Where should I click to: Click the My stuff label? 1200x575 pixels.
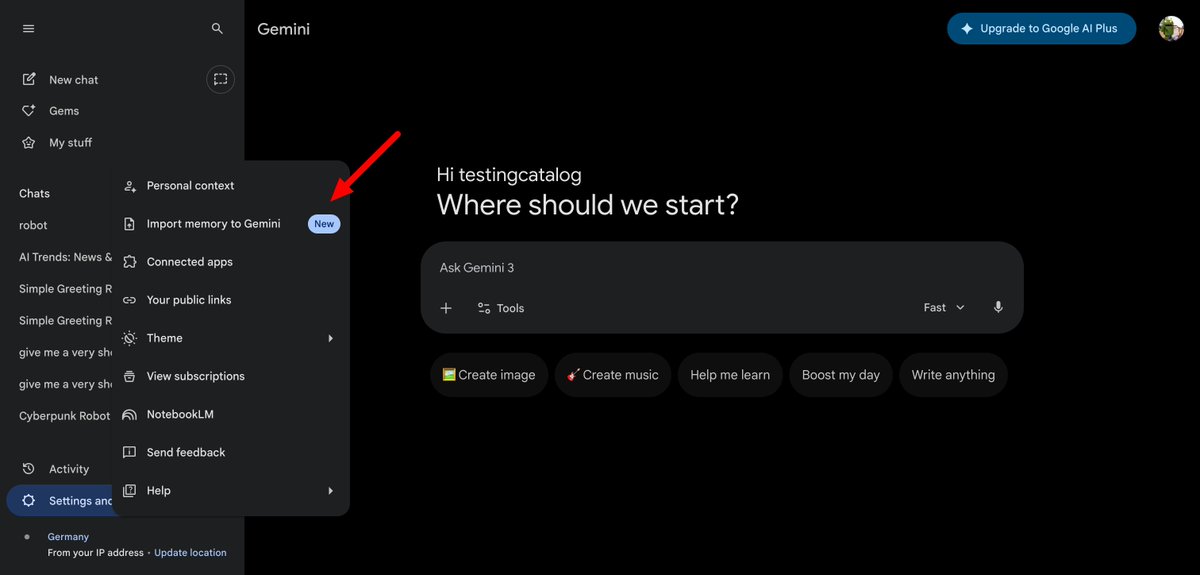click(x=71, y=143)
